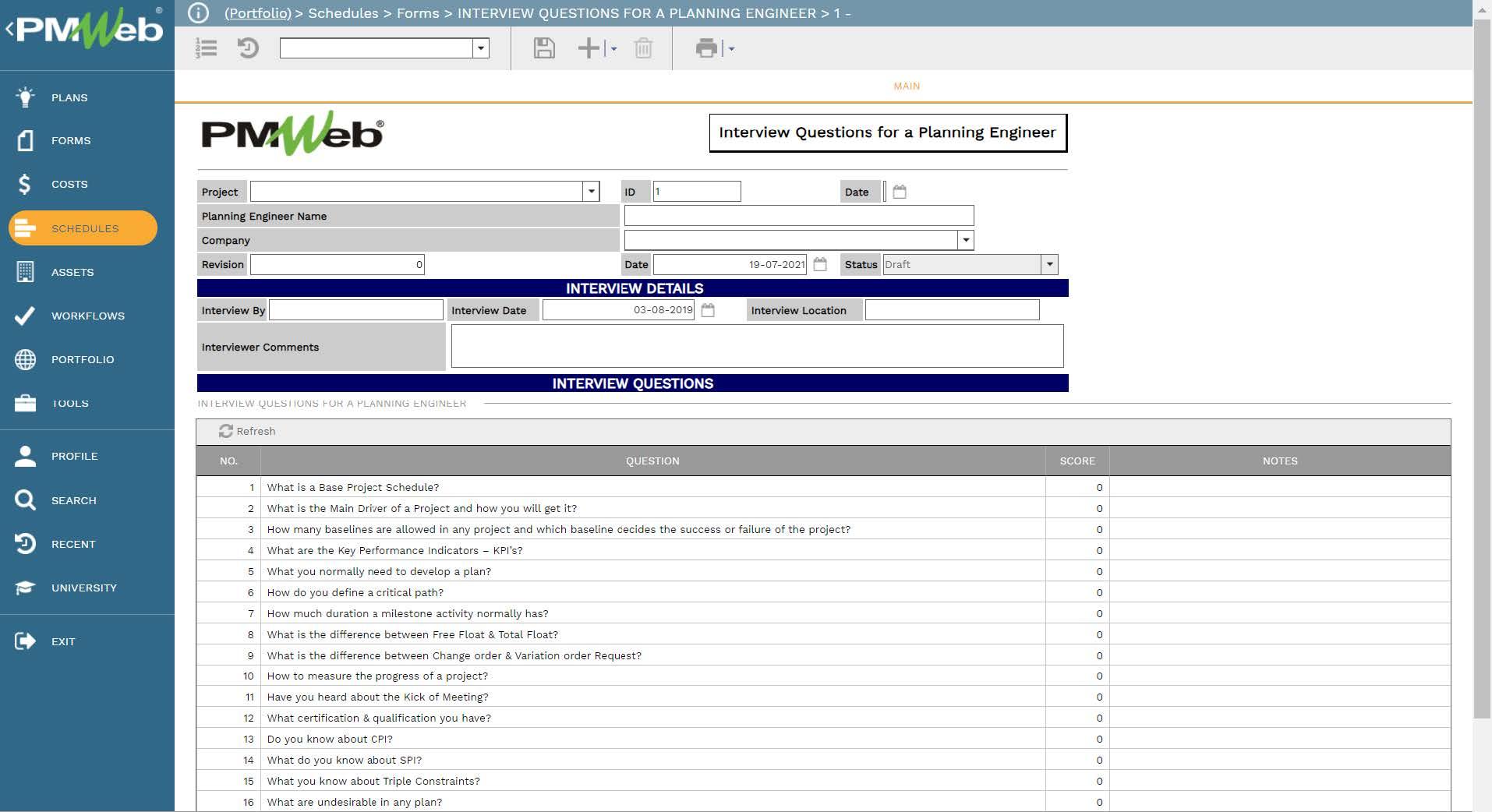Open the numbered list view icon
This screenshot has width=1492, height=812.
pyautogui.click(x=206, y=48)
